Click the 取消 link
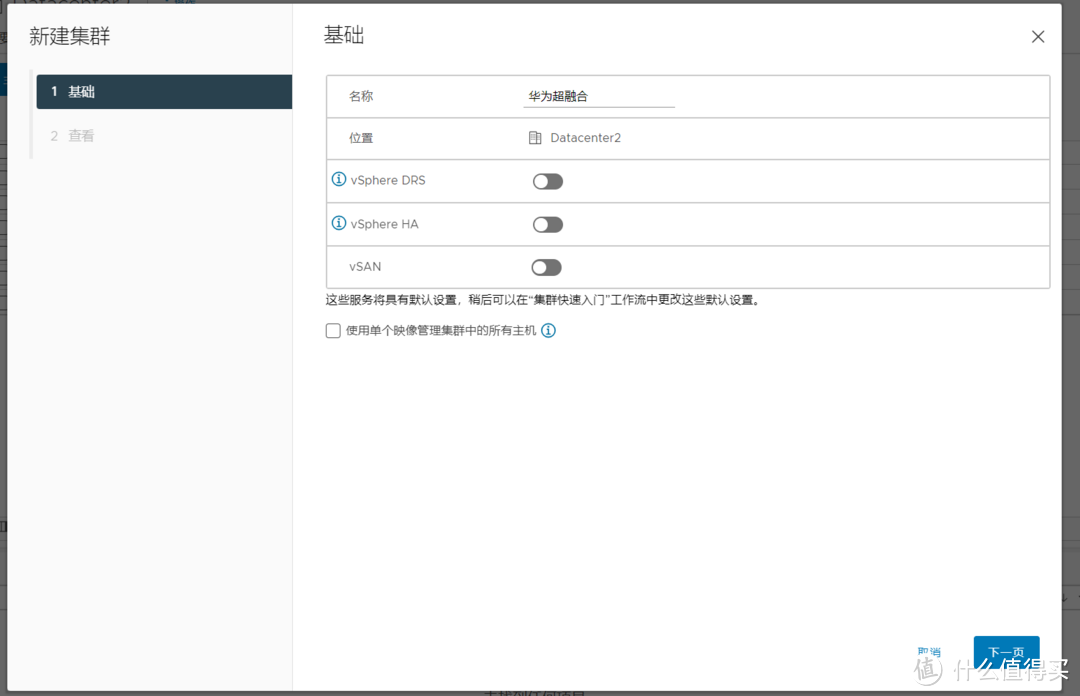 pyautogui.click(x=930, y=650)
